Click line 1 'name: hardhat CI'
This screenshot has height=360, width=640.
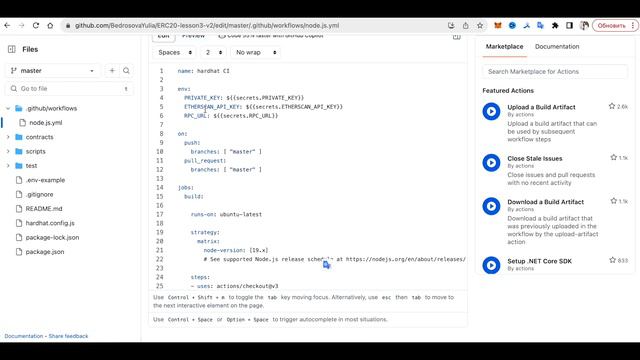(x=203, y=71)
